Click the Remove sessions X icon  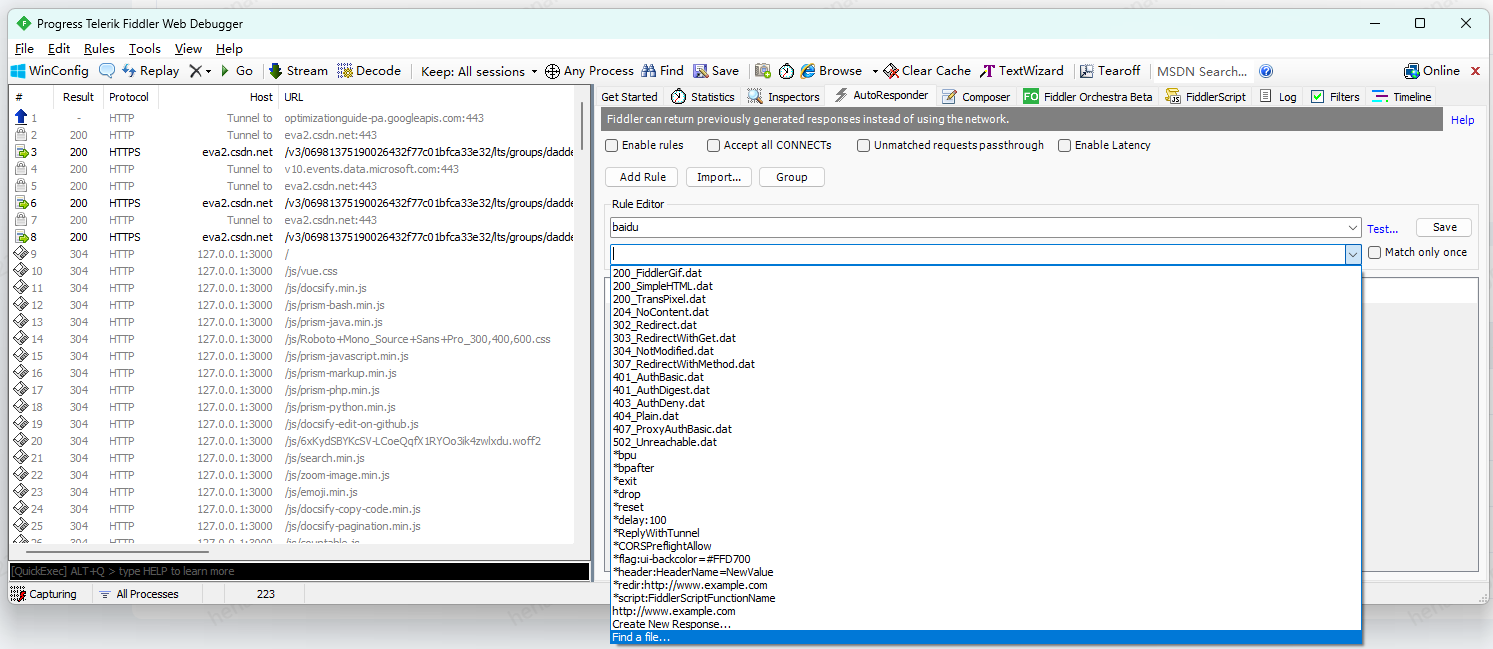tap(195, 71)
